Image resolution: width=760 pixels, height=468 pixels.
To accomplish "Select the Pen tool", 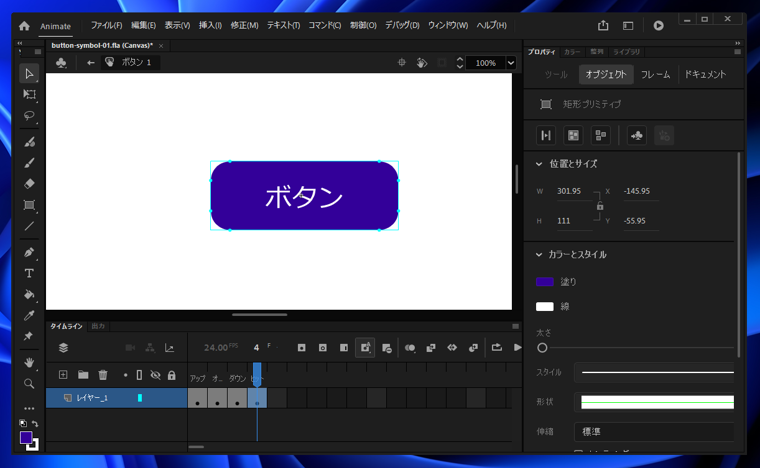I will tap(29, 252).
